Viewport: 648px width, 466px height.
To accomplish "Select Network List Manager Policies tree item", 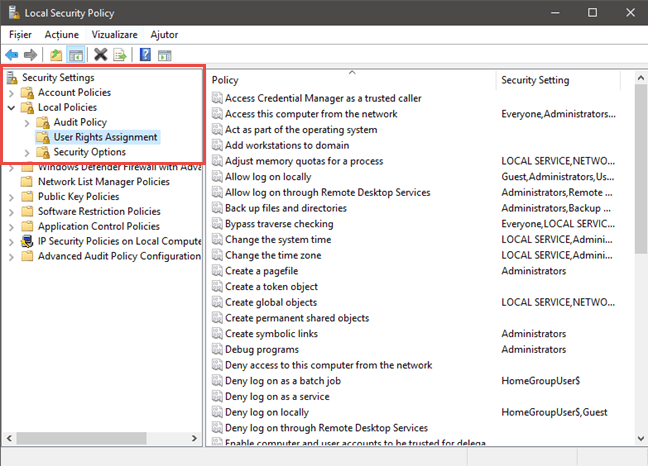I will click(x=104, y=182).
